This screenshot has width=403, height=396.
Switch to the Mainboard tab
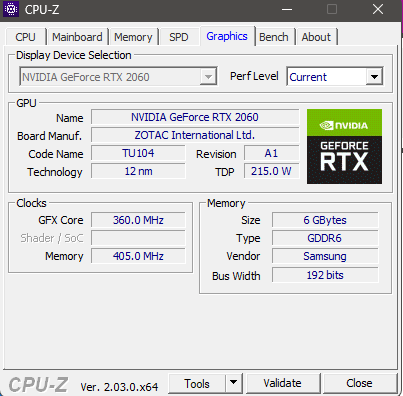pos(77,37)
